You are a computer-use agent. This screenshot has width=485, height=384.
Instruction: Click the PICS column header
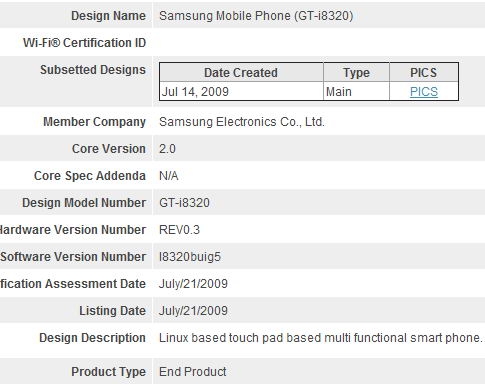point(424,73)
